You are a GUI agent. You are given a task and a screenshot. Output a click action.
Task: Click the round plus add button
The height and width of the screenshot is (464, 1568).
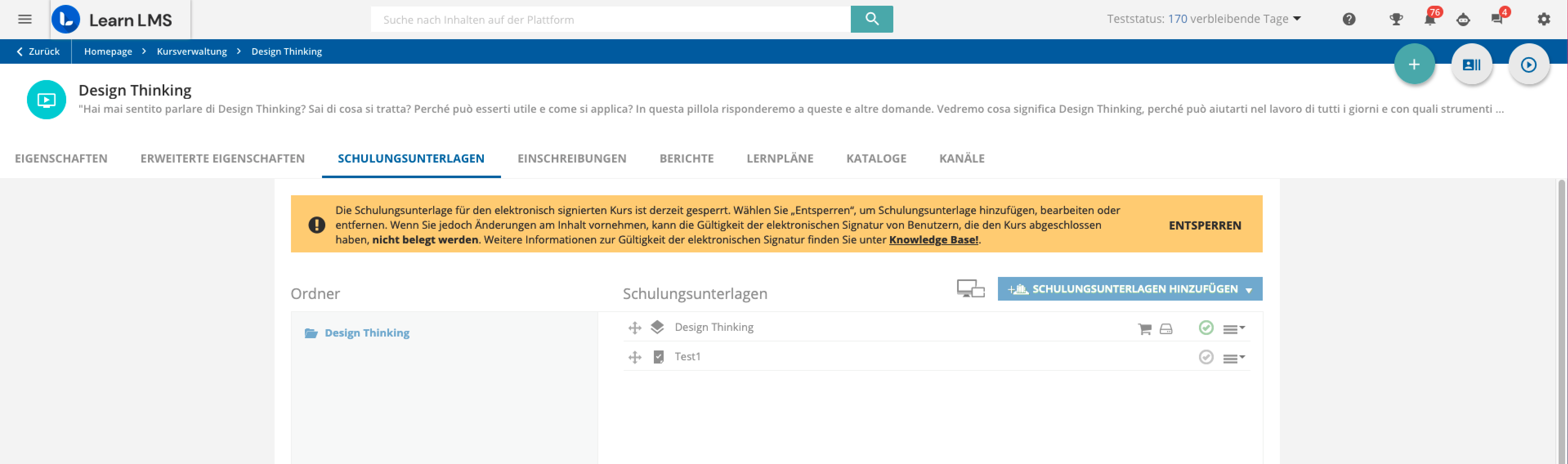[x=1415, y=65]
